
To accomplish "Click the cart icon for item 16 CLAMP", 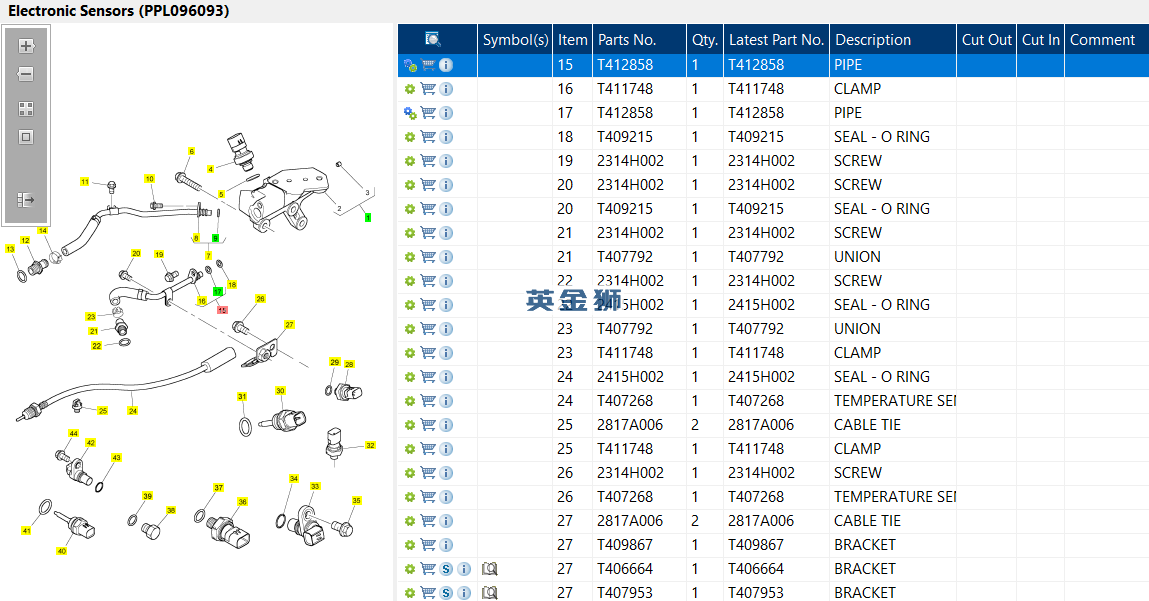I will 429,89.
